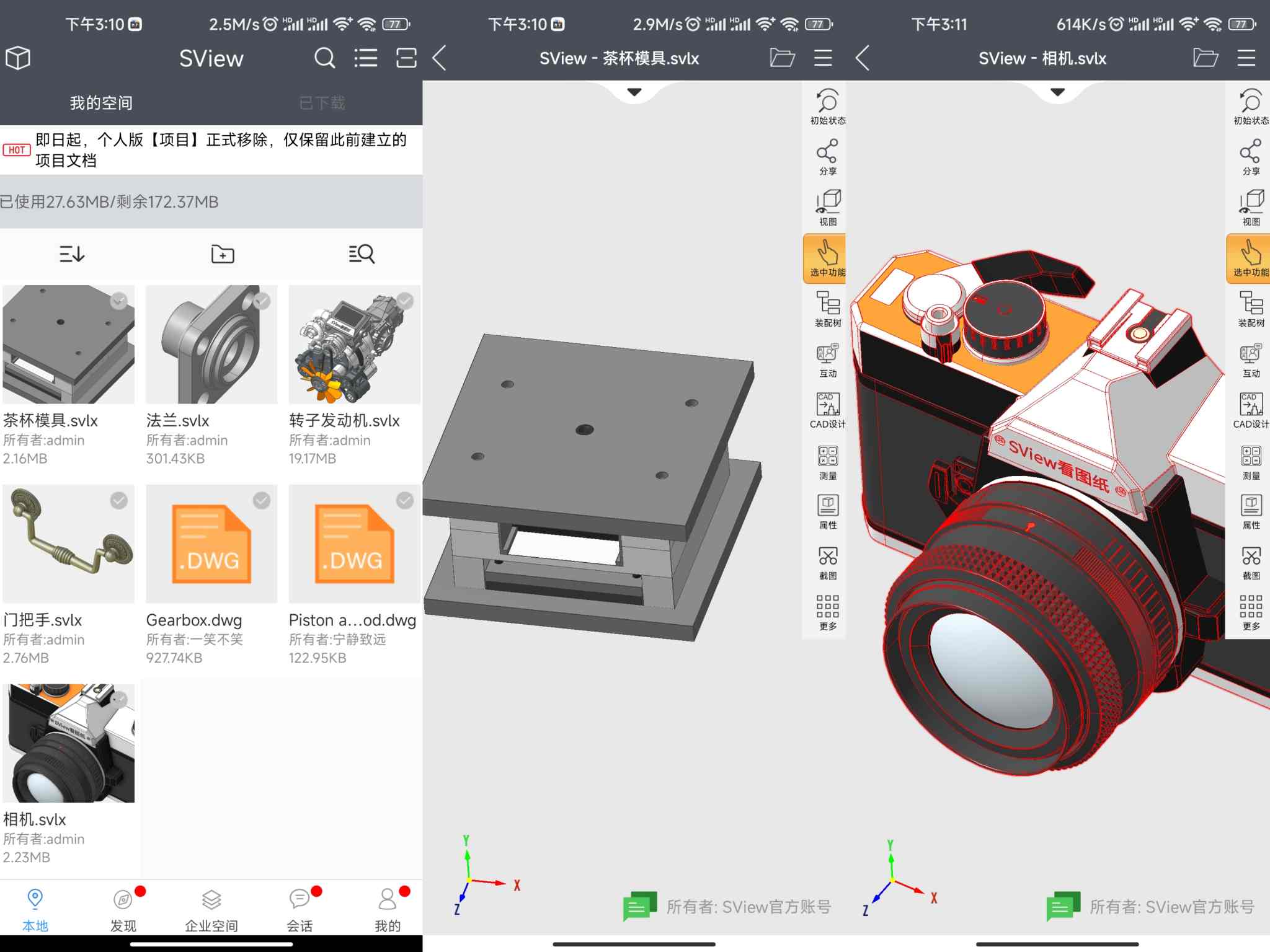The height and width of the screenshot is (952, 1270).
Task: Open the sort order icon above file grid
Action: tap(72, 253)
